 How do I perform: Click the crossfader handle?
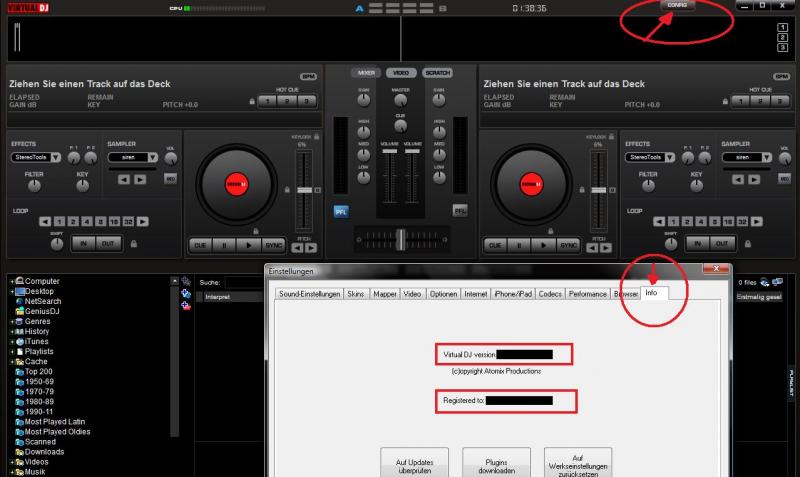[401, 239]
